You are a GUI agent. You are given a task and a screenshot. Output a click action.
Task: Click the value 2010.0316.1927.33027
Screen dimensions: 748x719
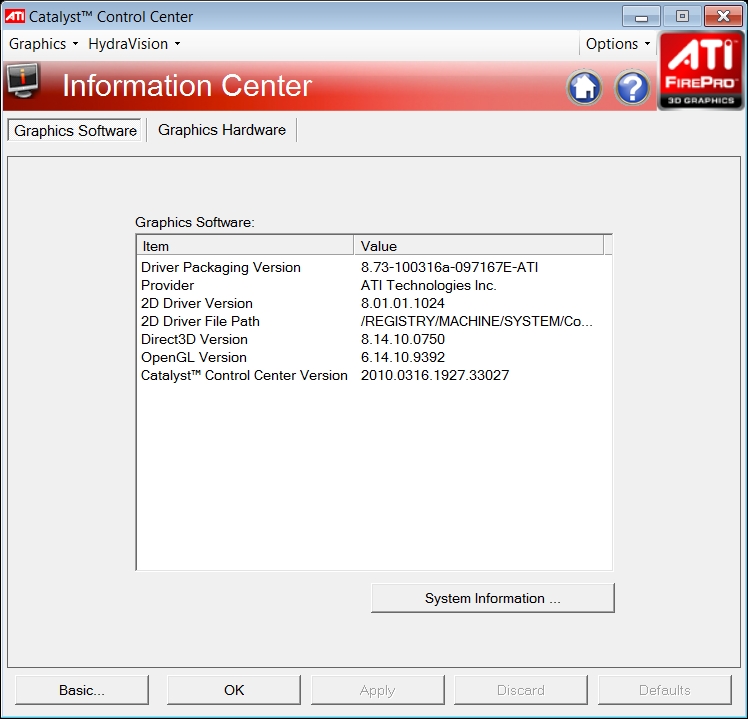point(435,375)
